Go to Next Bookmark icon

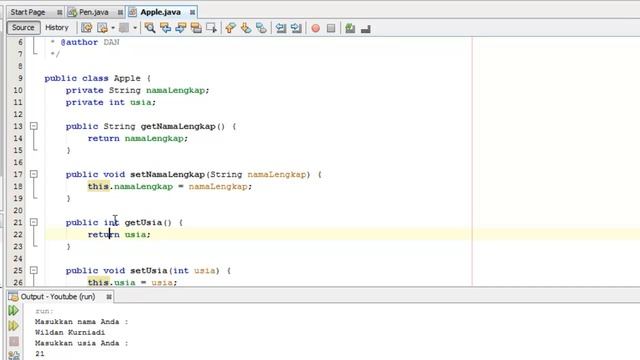coord(246,28)
